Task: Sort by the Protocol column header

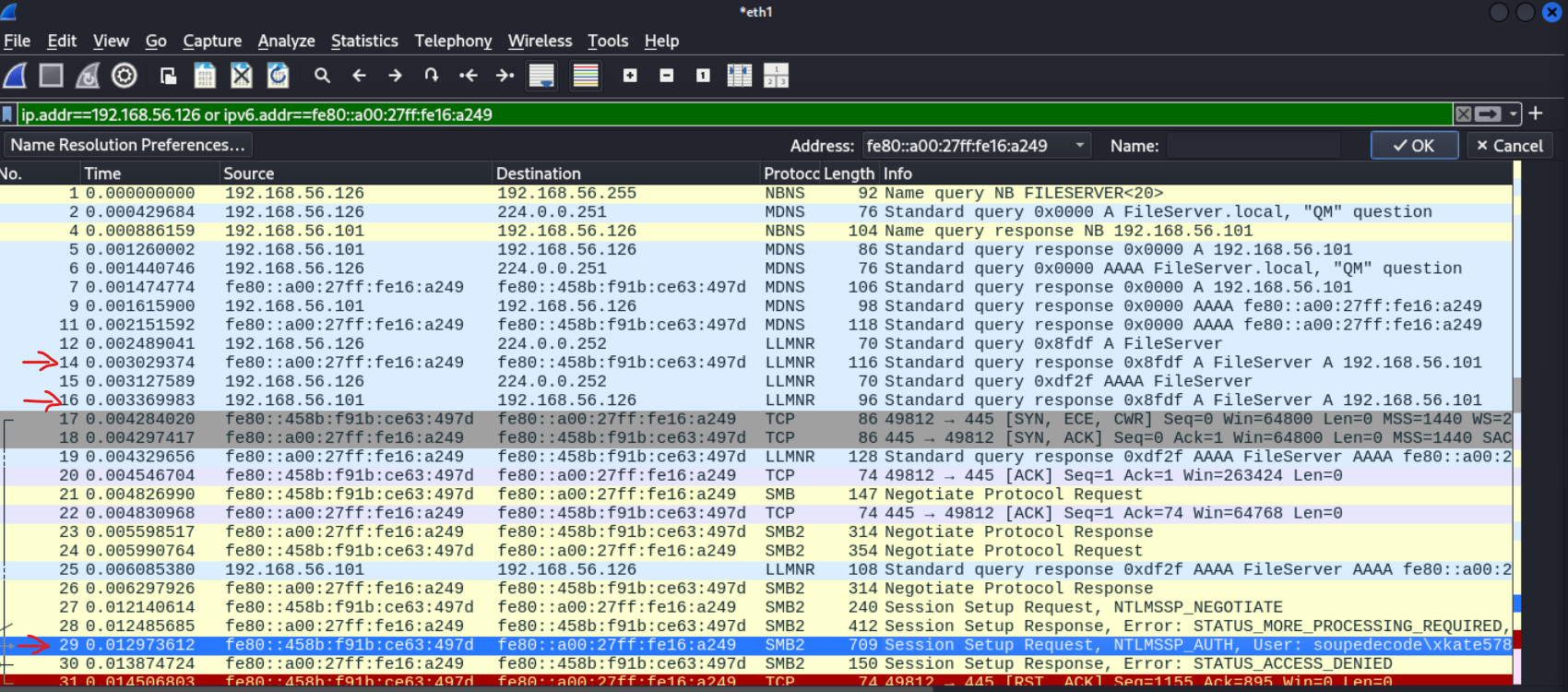Action: pyautogui.click(x=790, y=173)
